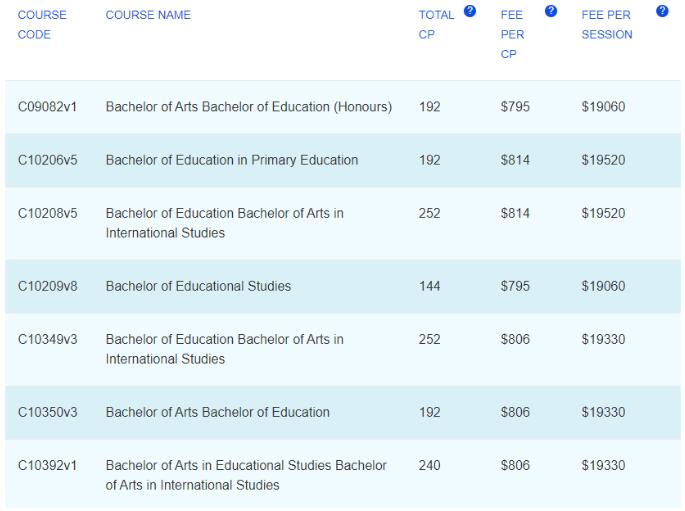
Task: Click the Fee Per Session header text
Action: coord(607,24)
